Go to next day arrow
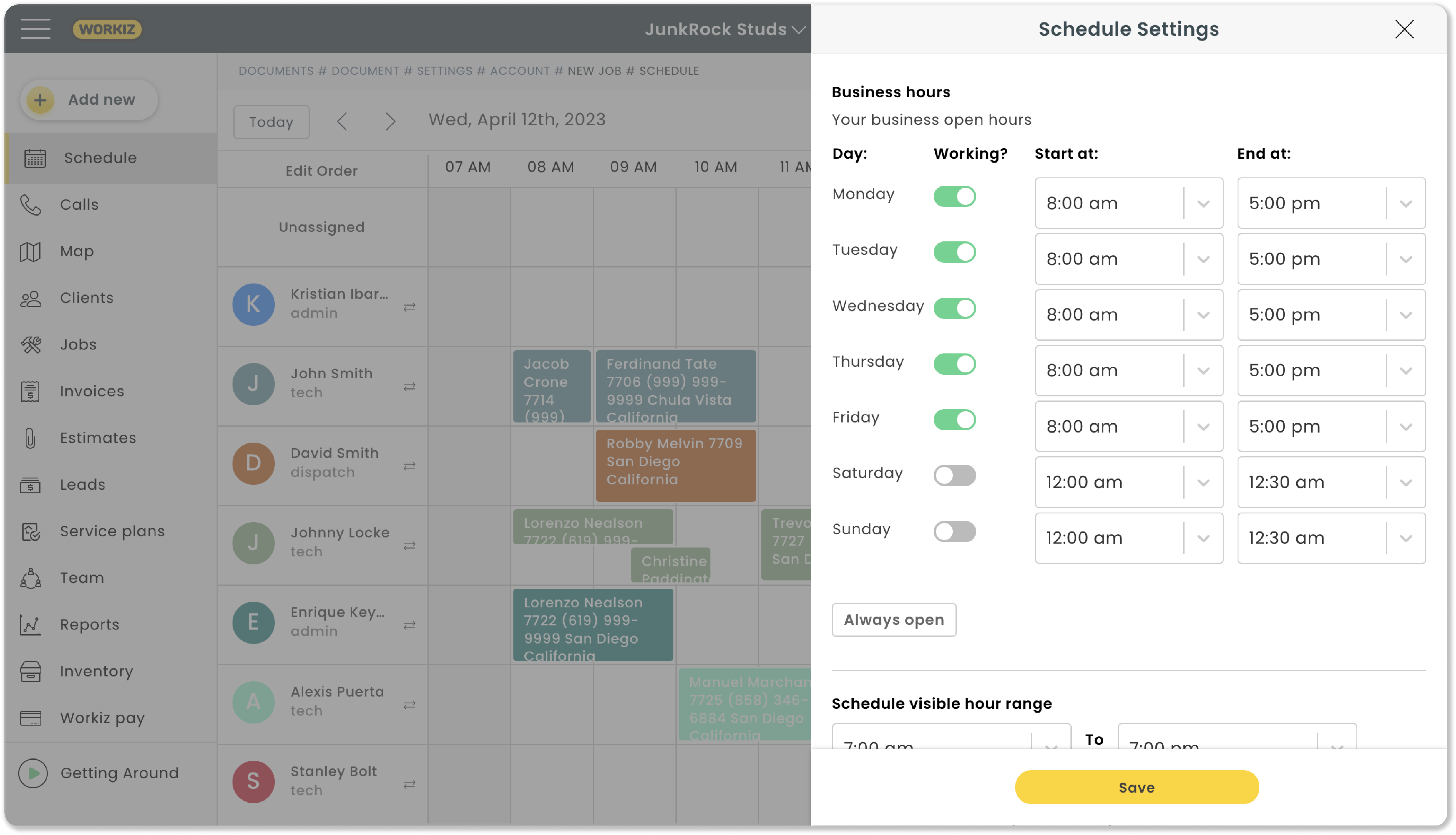The height and width of the screenshot is (835, 1456). pos(390,122)
